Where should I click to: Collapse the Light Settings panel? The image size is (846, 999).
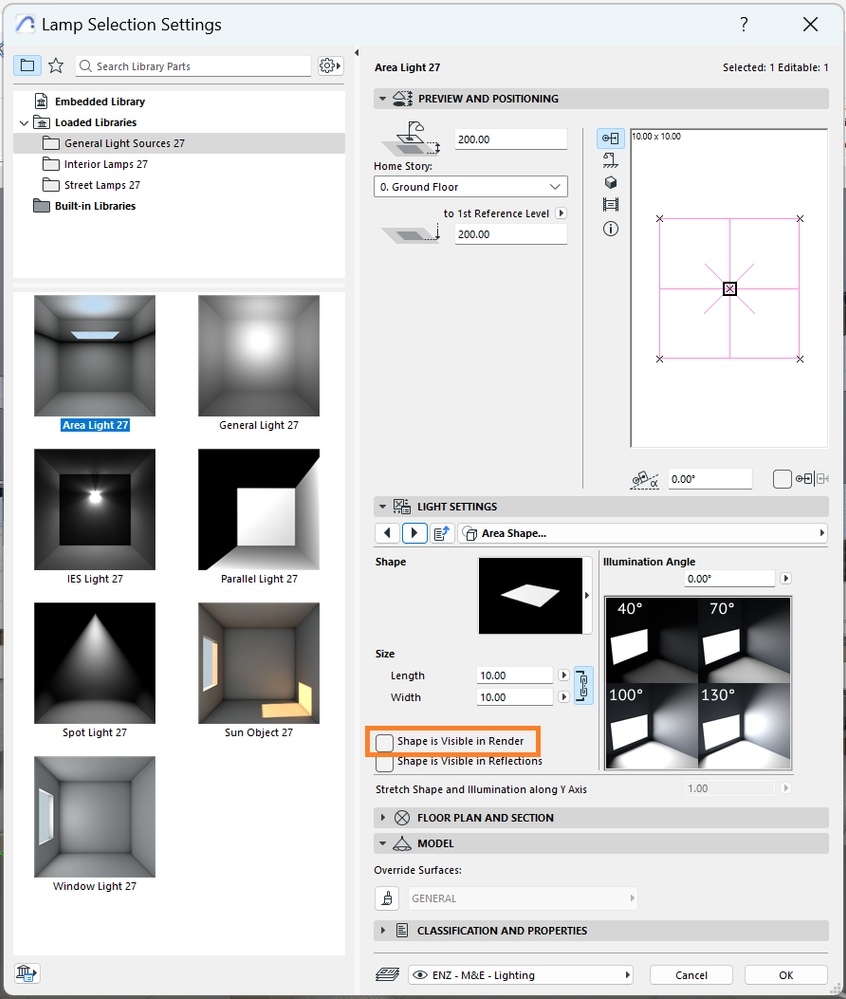(382, 507)
